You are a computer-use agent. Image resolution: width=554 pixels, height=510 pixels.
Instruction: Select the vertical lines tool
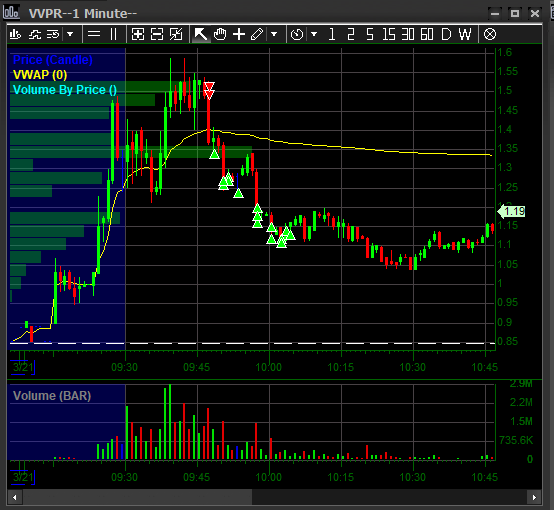click(113, 34)
